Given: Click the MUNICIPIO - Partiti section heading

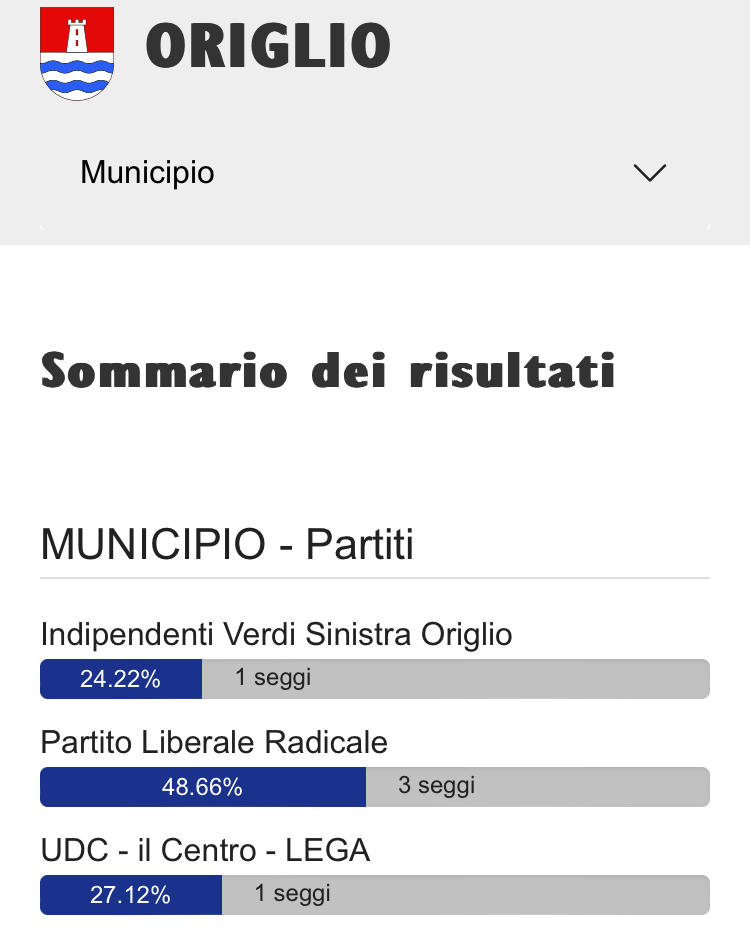Looking at the screenshot, I should (x=227, y=544).
